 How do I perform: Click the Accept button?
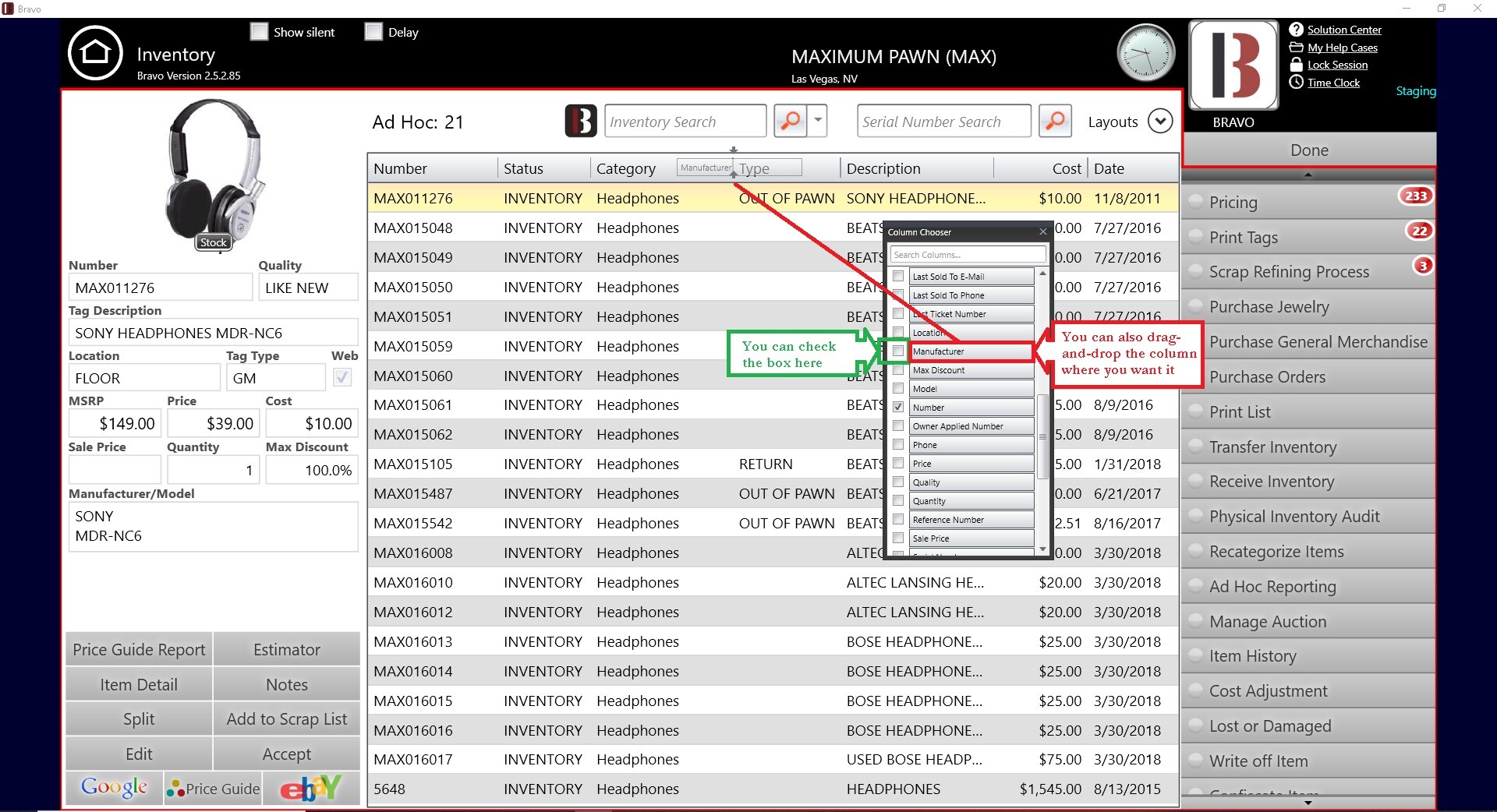[x=287, y=754]
